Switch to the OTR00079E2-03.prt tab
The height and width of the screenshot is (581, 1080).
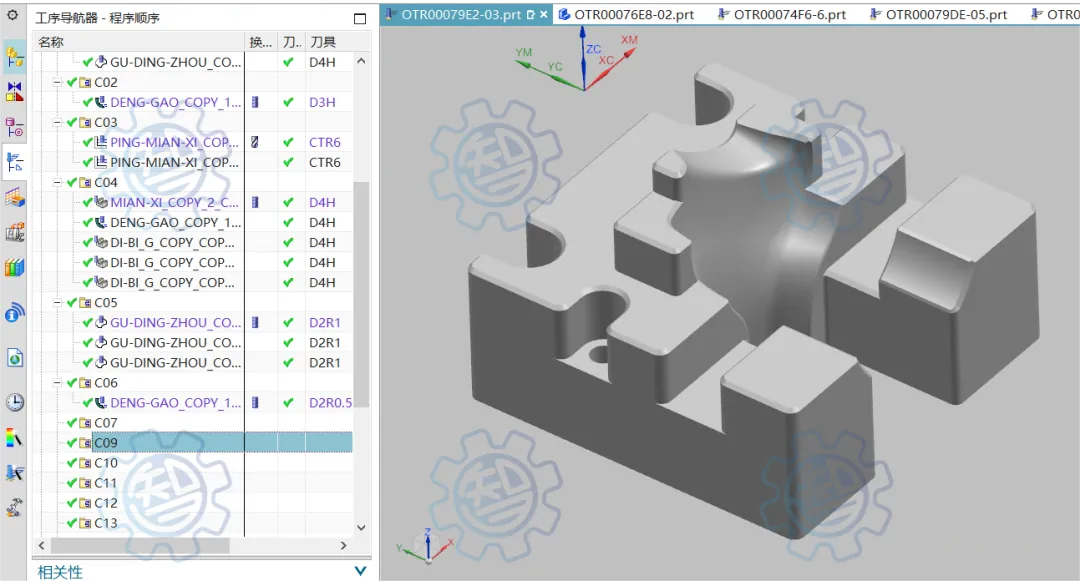click(x=460, y=14)
